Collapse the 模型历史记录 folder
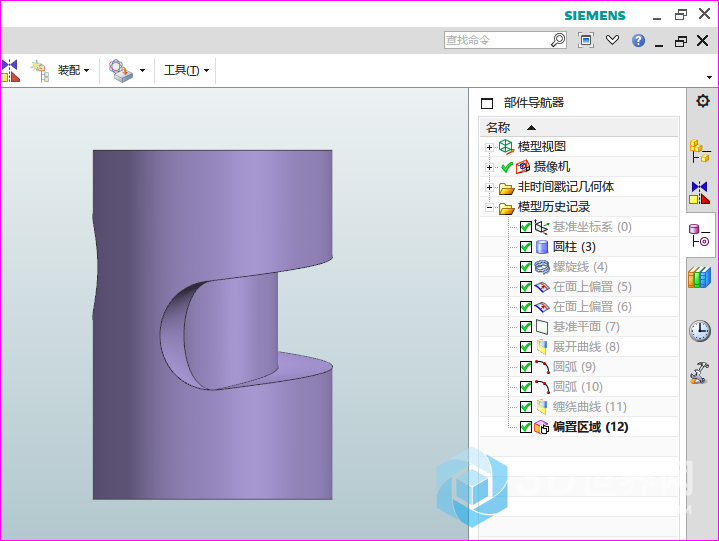Viewport: 719px width, 541px height. [489, 207]
